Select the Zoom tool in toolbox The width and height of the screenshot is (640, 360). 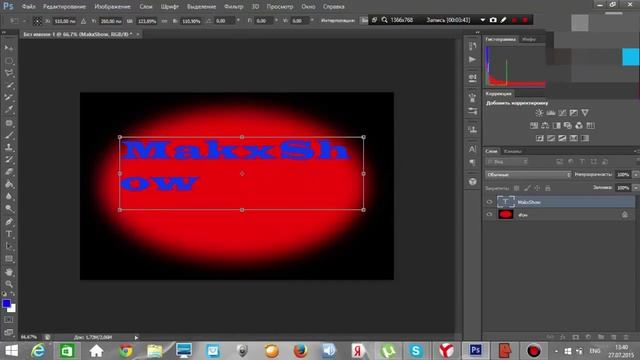pyautogui.click(x=9, y=284)
